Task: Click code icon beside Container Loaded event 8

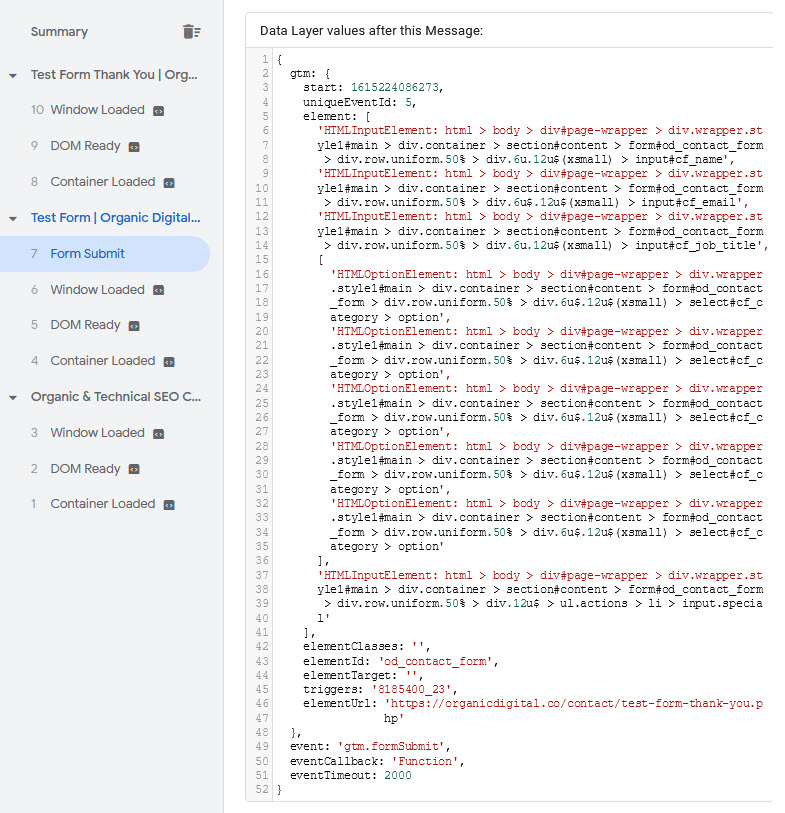Action: tap(169, 182)
